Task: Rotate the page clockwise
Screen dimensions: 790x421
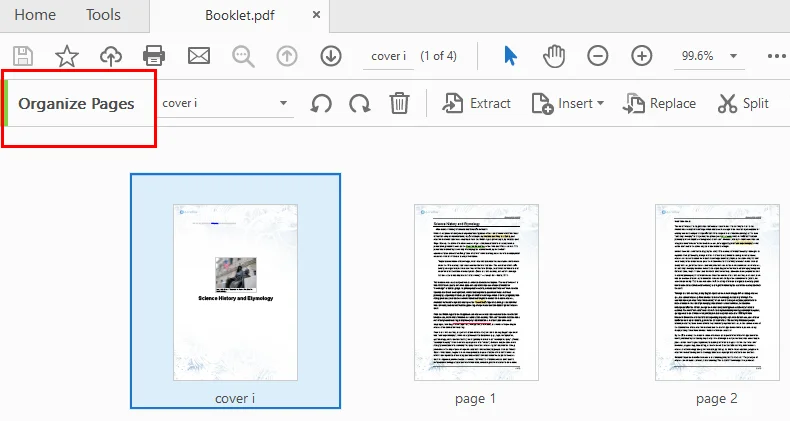Action: point(360,103)
